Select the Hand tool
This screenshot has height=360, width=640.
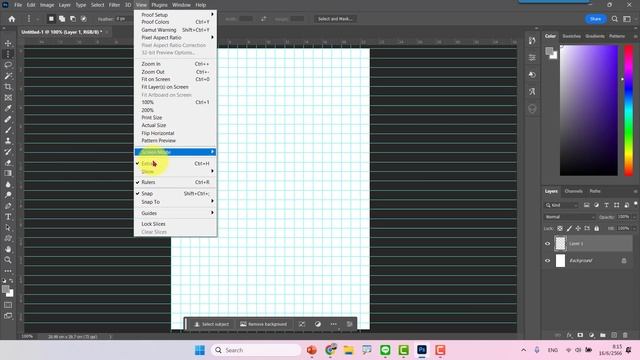8,249
